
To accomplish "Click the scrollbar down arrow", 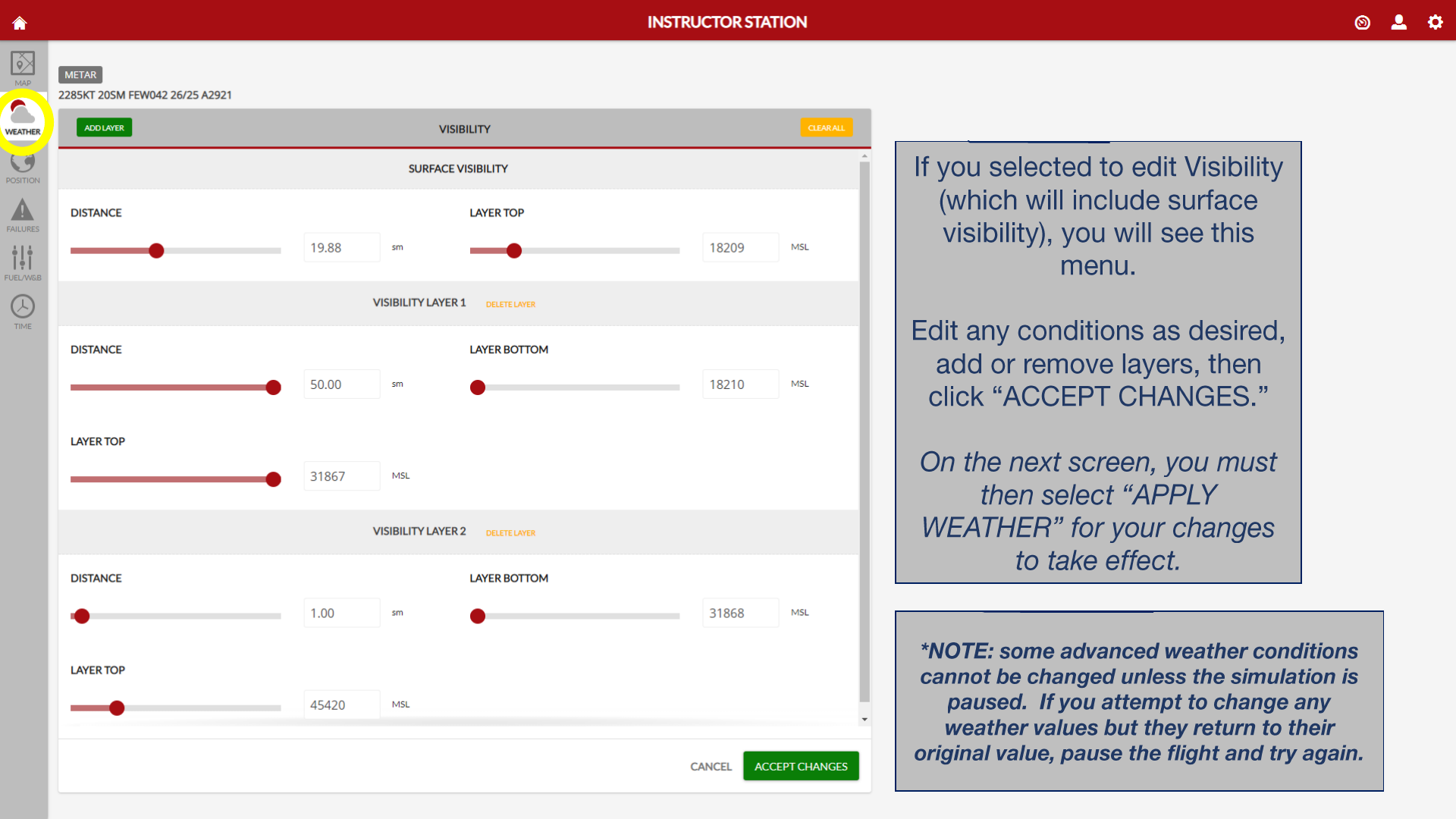I will 864,719.
